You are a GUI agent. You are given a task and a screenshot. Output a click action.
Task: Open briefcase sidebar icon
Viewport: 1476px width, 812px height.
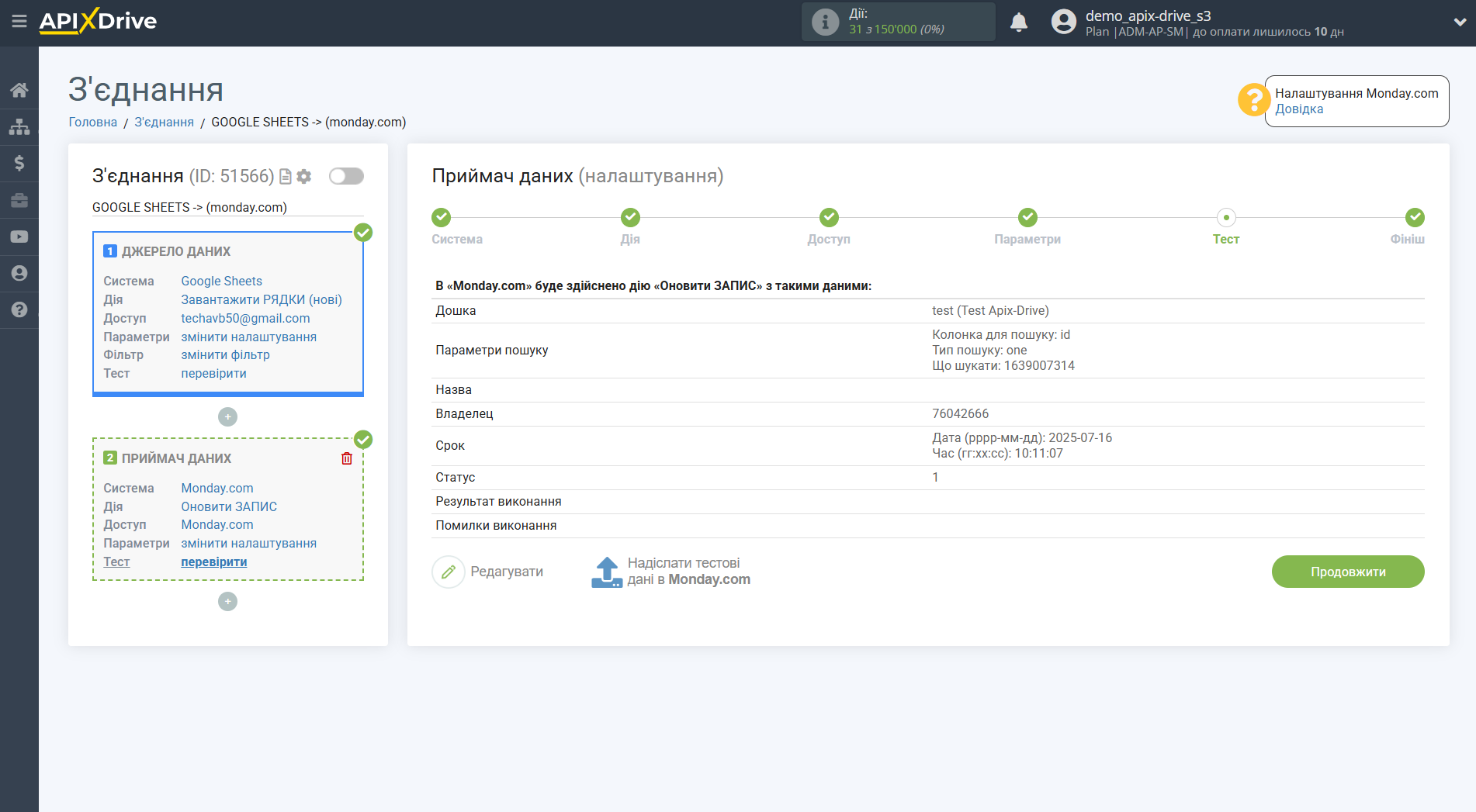[x=19, y=200]
